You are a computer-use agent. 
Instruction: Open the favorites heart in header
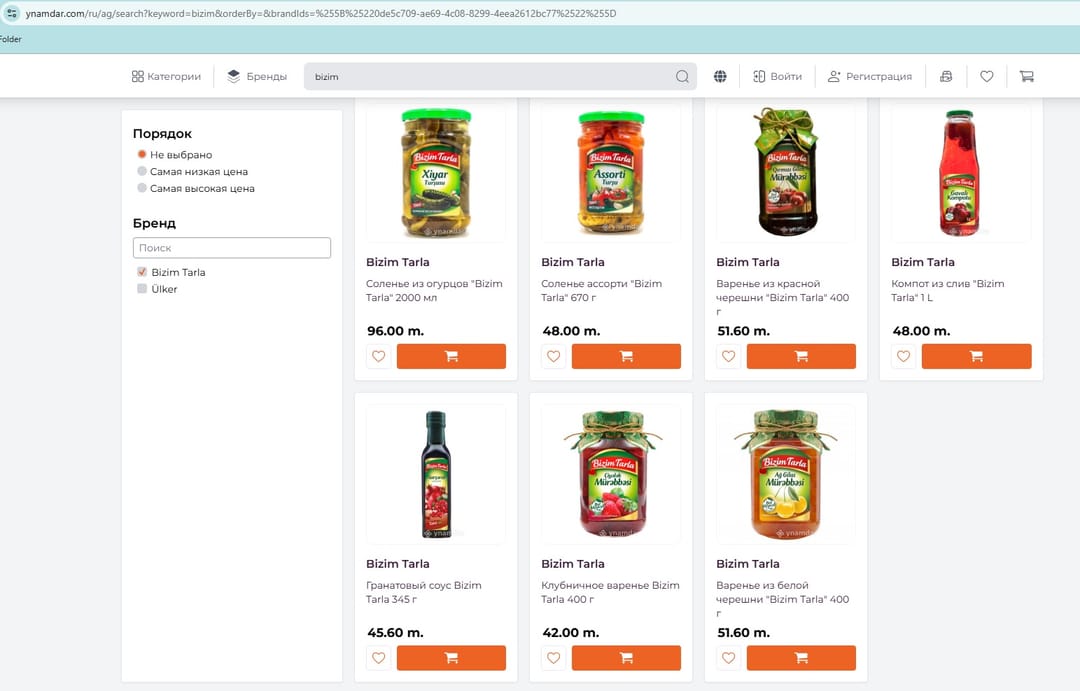point(986,77)
